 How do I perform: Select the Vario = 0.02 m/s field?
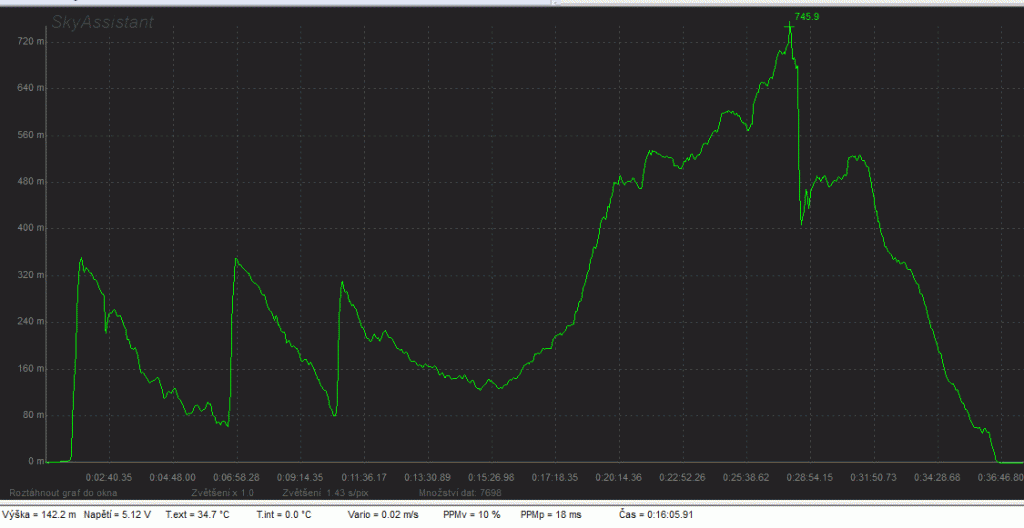click(x=382, y=514)
